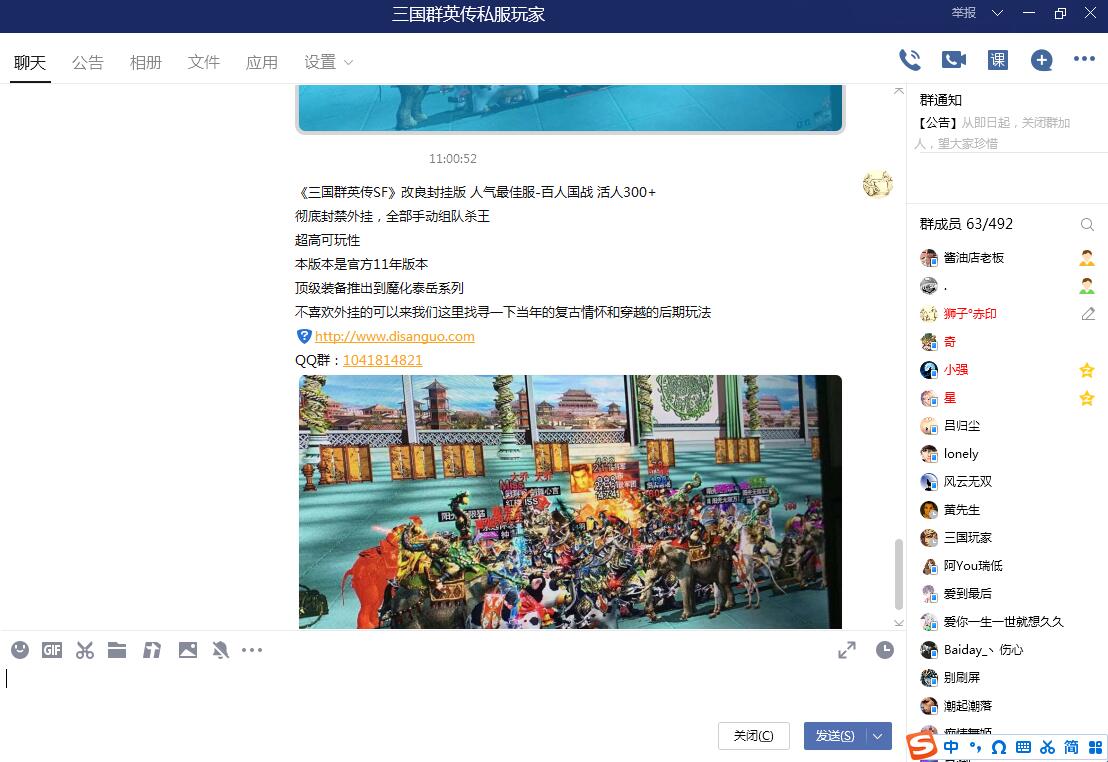This screenshot has height=762, width=1108.
Task: Open the GIF sticker panel
Action: click(x=52, y=650)
